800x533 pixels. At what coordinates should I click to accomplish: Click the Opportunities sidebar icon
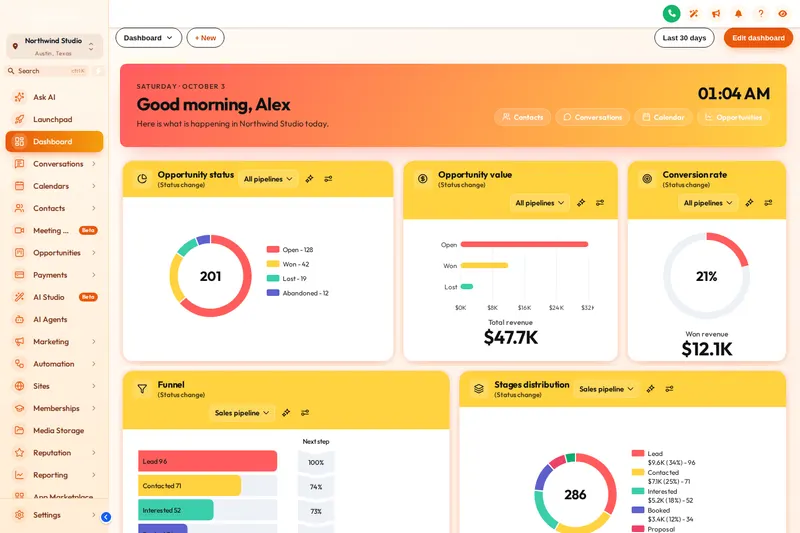click(19, 252)
